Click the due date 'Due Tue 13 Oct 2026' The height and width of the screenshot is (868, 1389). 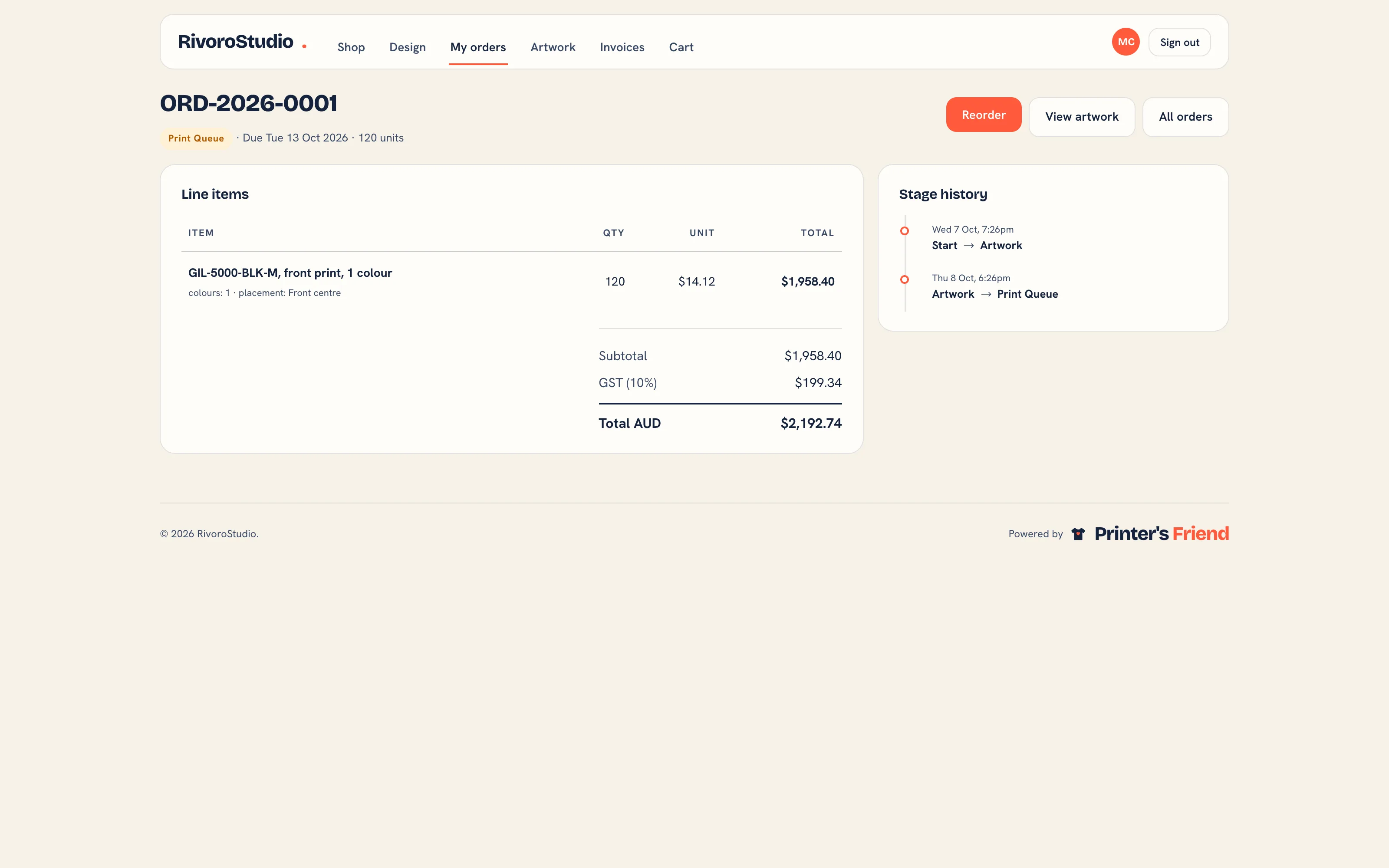point(295,138)
